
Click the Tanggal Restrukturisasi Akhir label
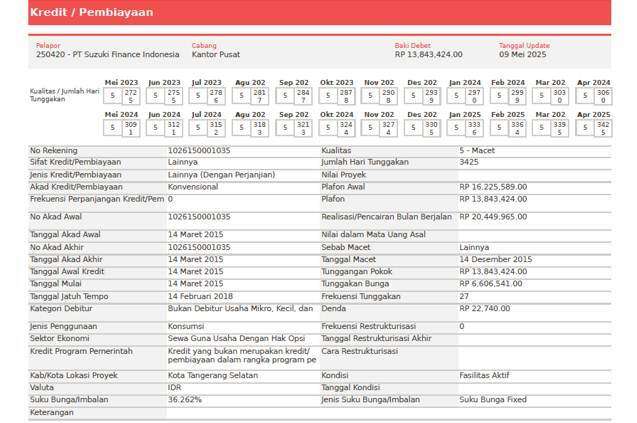tap(376, 338)
